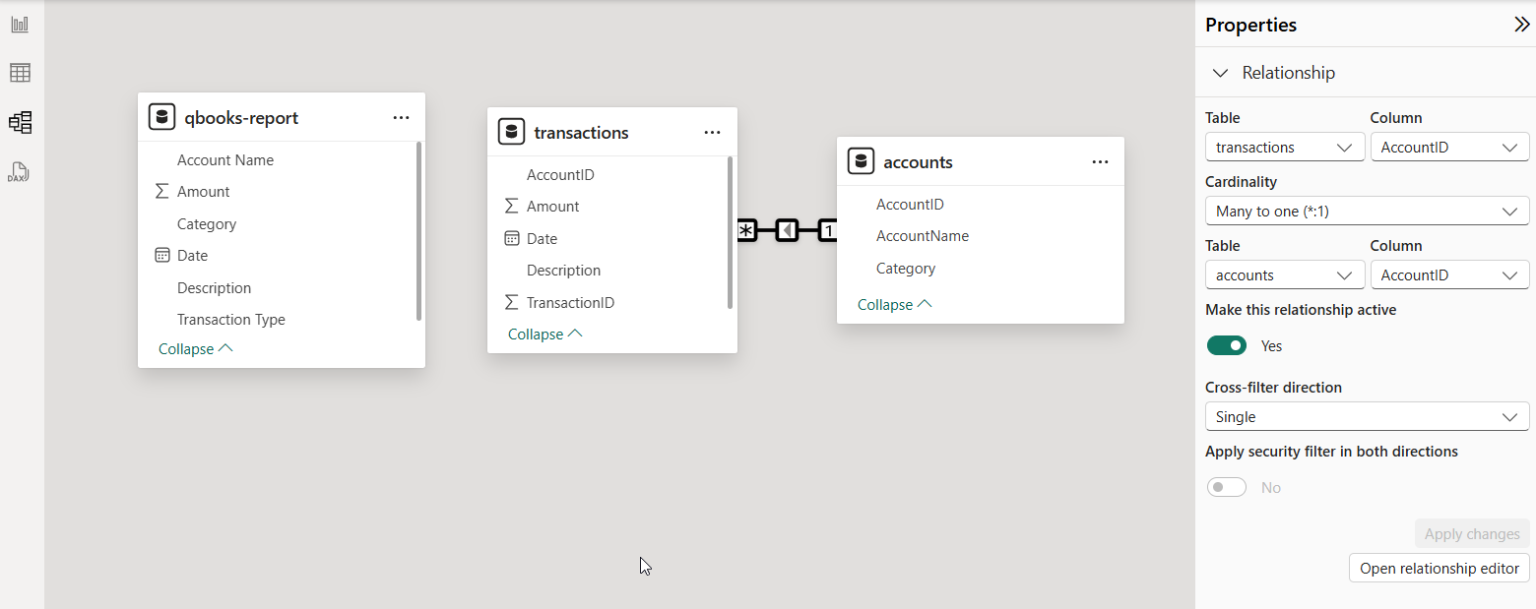Open the DAX query view
Viewport: 1536px width, 609px height.
(x=19, y=171)
